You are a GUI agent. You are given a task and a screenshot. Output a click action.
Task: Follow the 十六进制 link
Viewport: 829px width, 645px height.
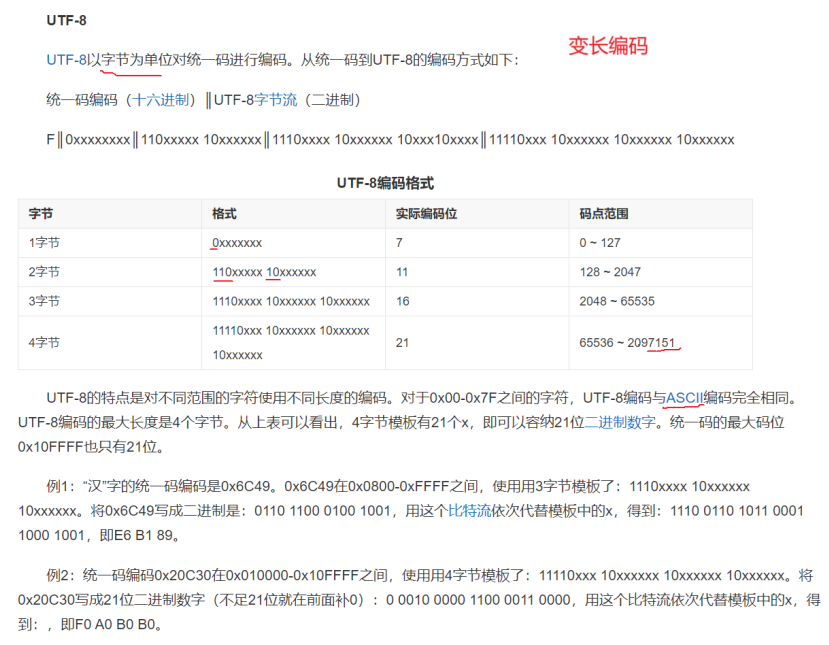161,100
